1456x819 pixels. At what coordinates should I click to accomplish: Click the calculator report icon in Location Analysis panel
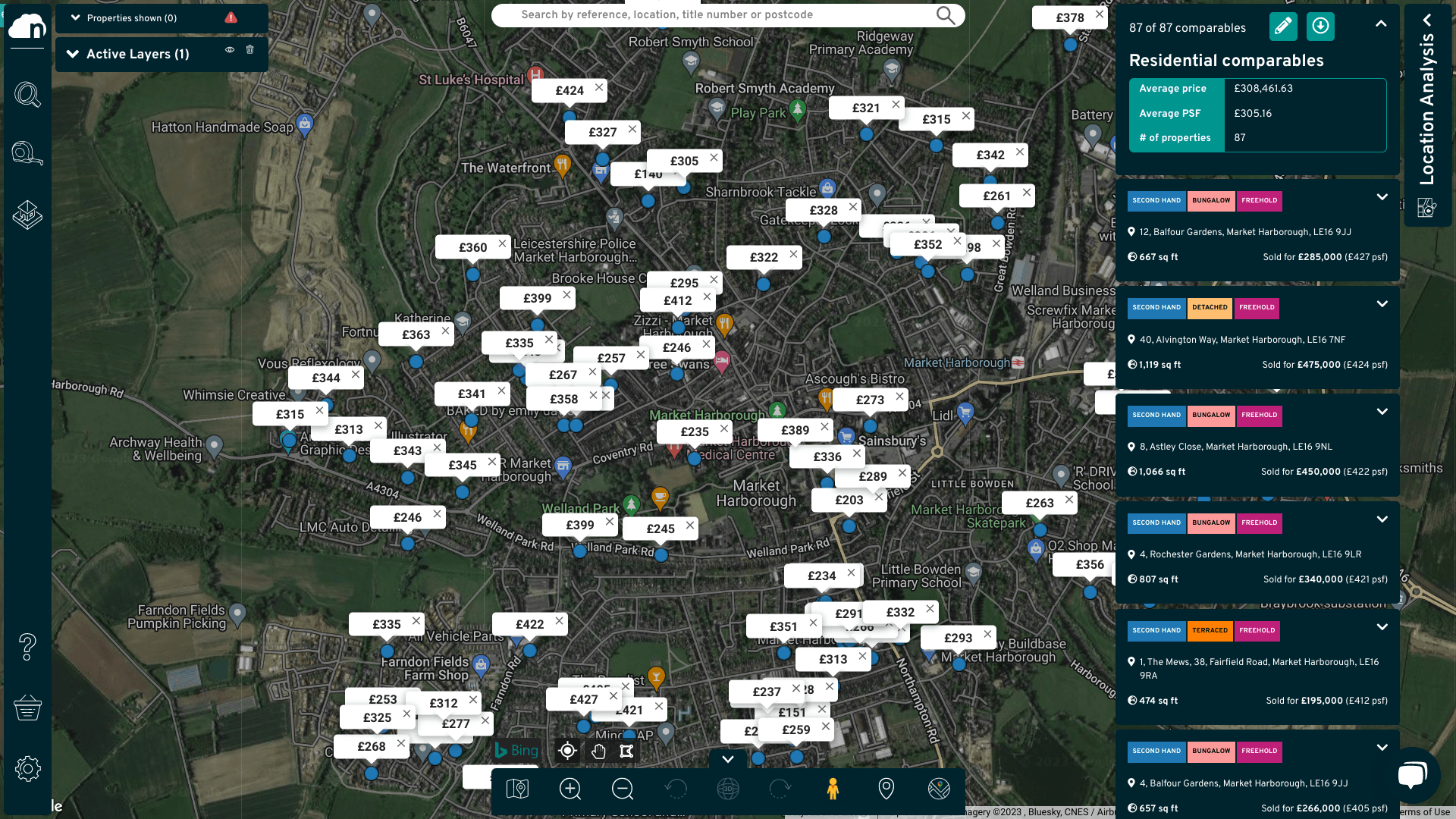pos(1426,207)
